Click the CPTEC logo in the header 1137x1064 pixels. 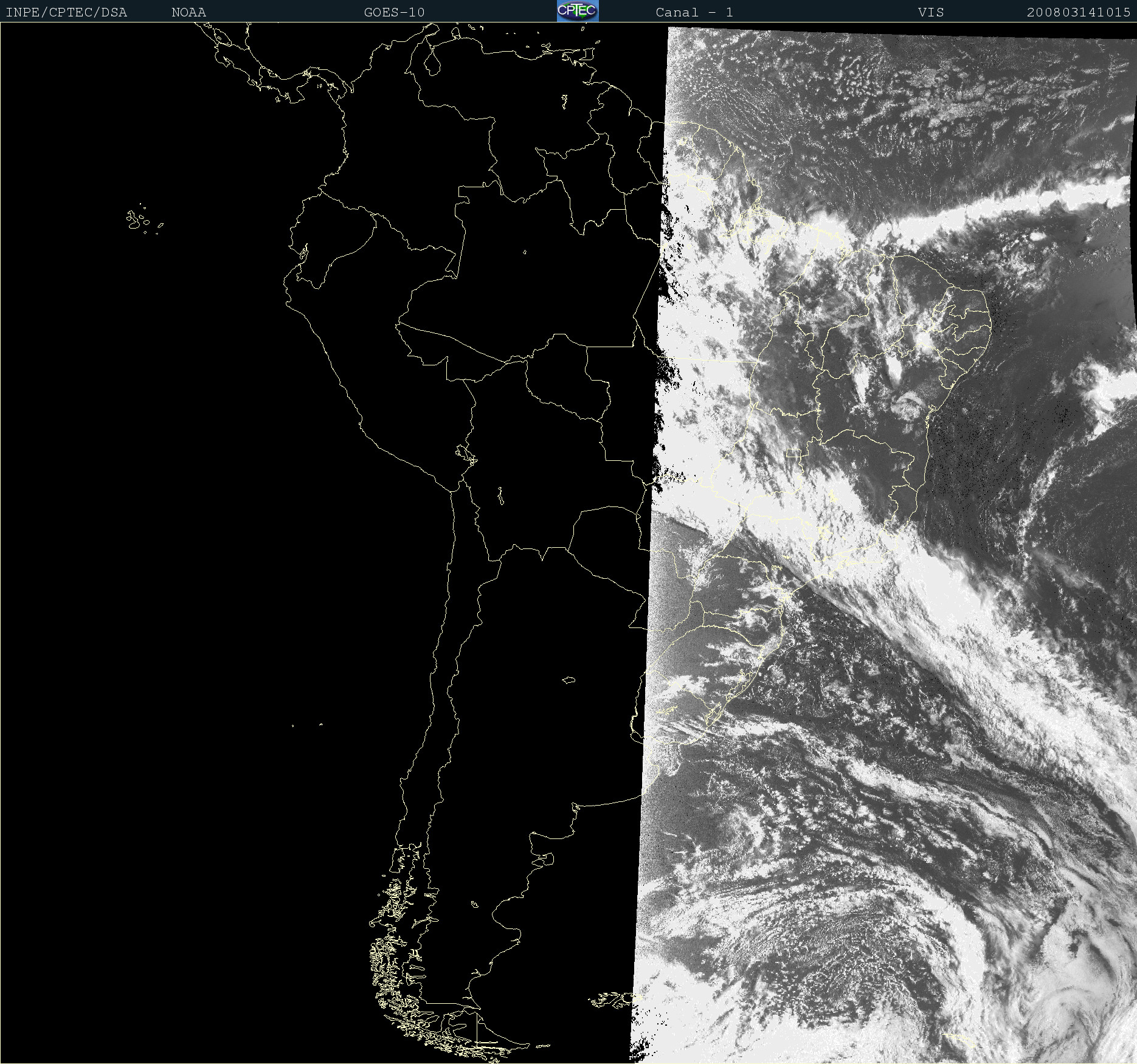(x=578, y=11)
